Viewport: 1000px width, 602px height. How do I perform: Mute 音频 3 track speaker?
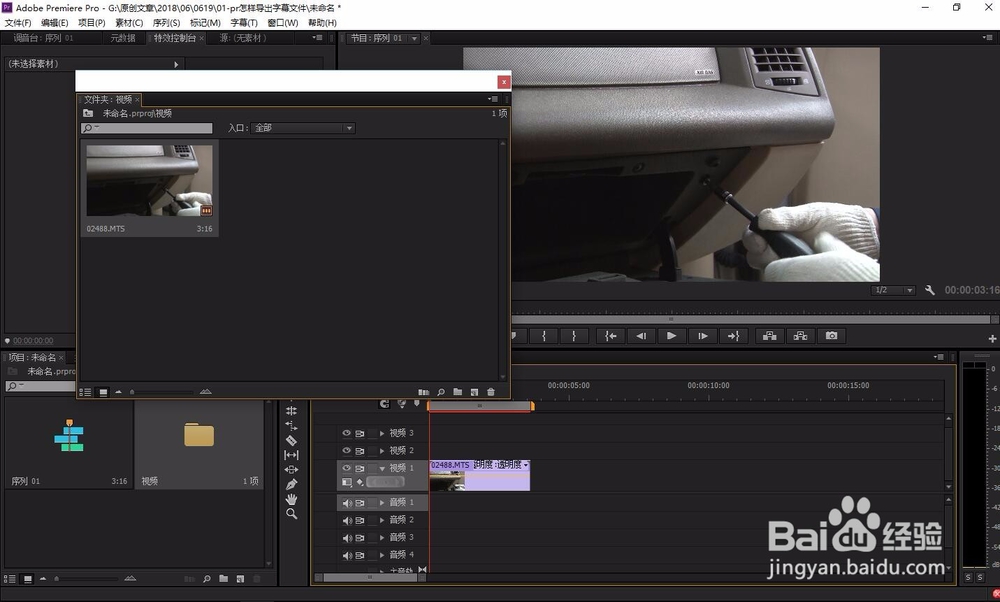pos(347,538)
